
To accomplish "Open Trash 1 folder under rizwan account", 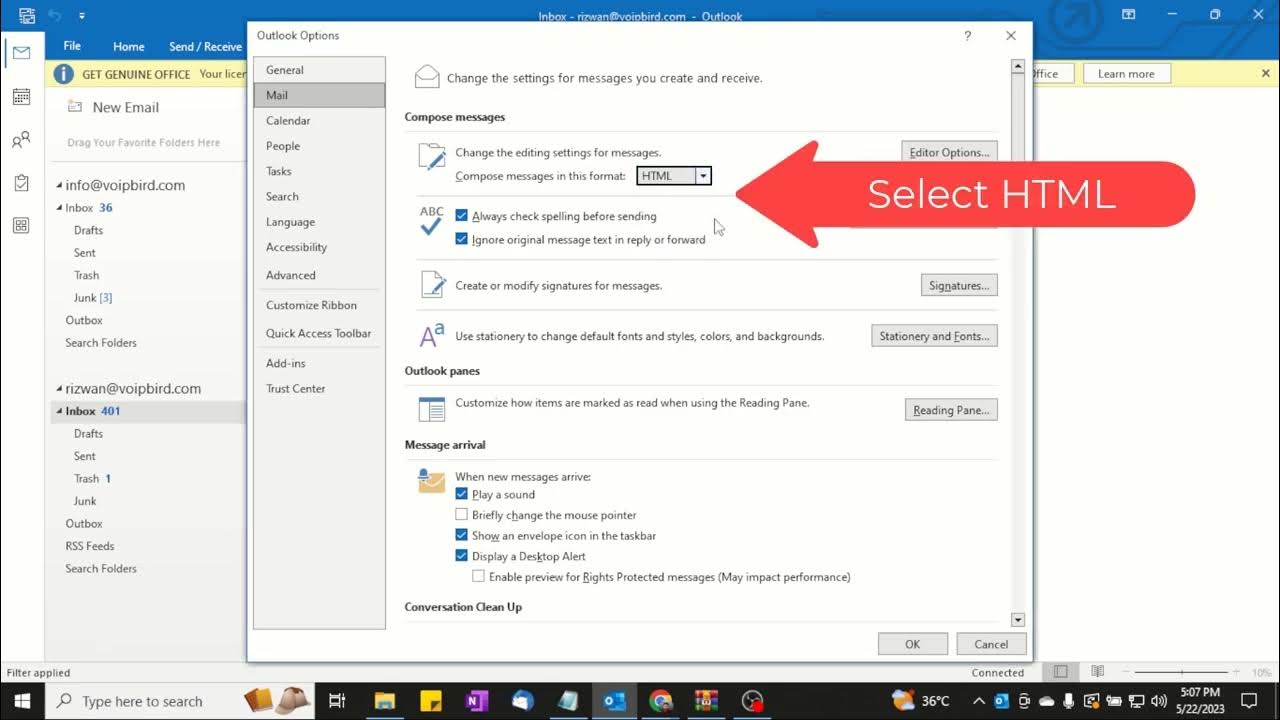I will click(x=92, y=478).
